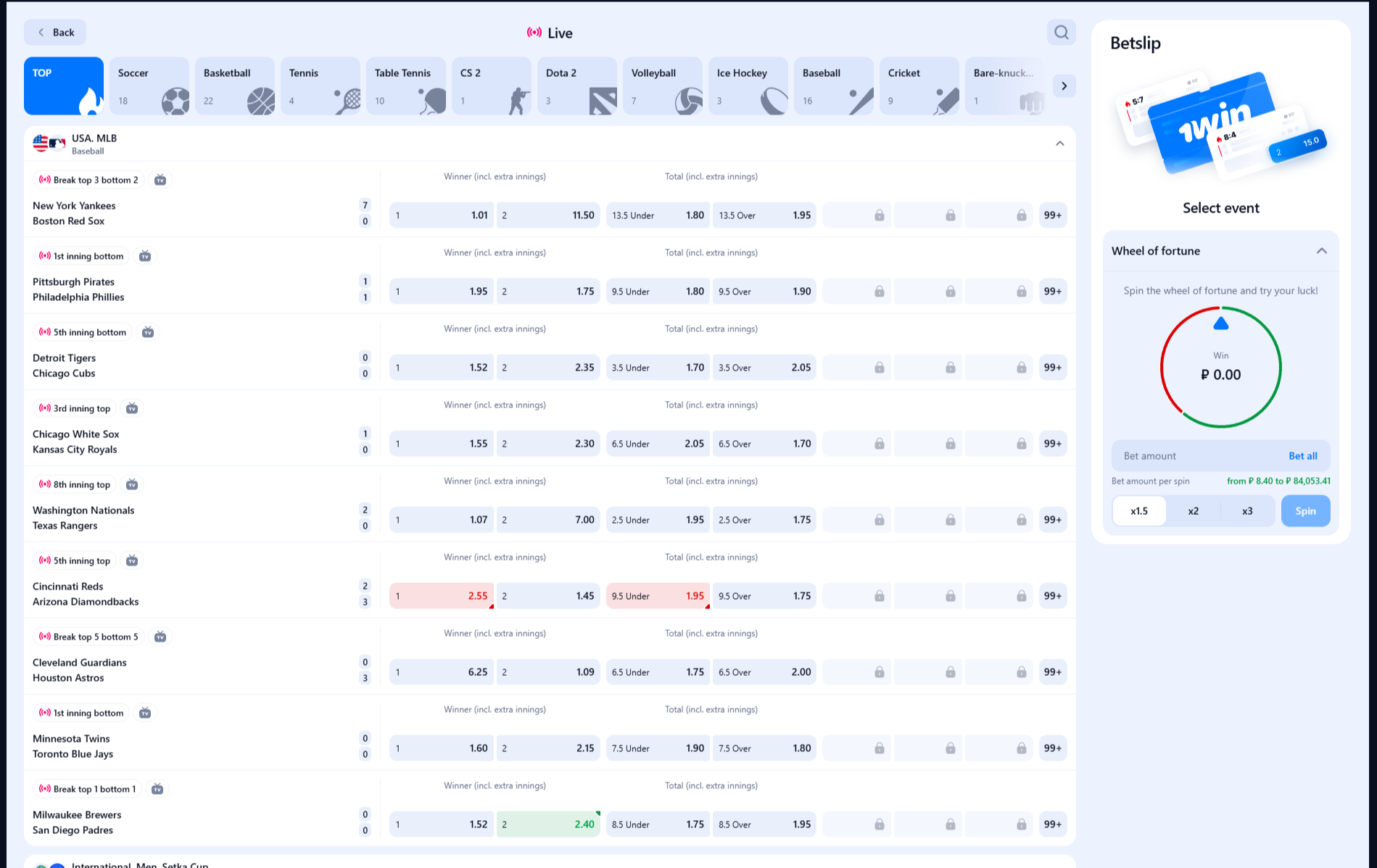Viewport: 1377px width, 868px height.
Task: Open TV stream for White Sox vs Royals
Action: (132, 408)
